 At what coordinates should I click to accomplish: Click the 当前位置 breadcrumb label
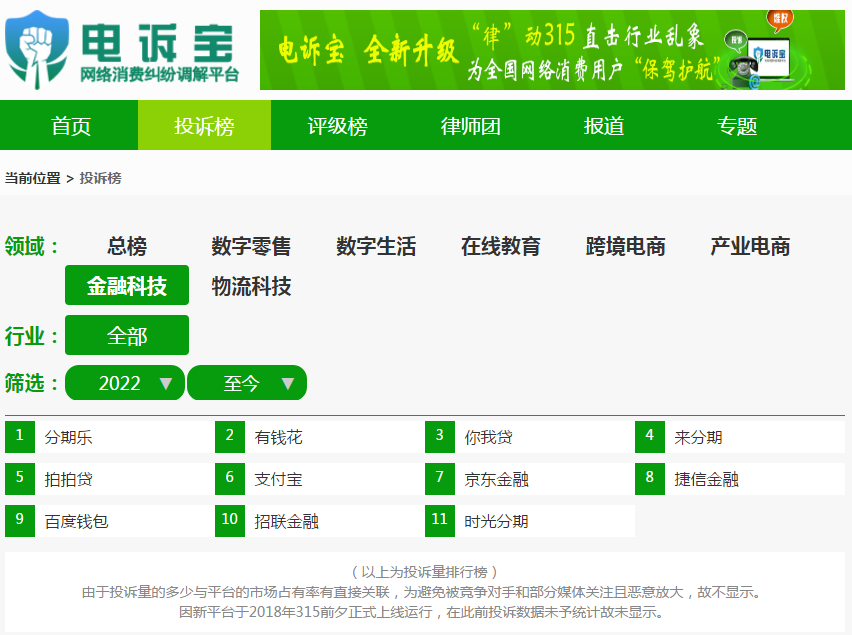click(x=33, y=178)
